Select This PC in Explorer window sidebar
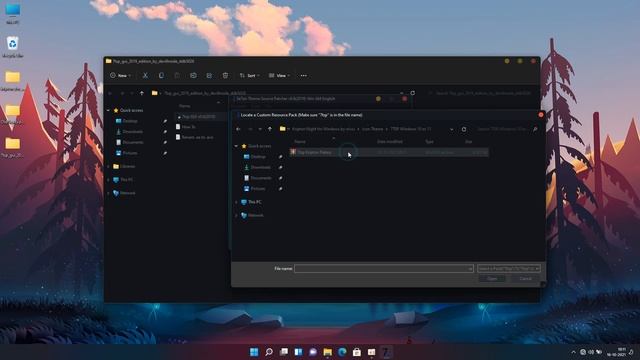This screenshot has height=360, width=640. point(123,180)
